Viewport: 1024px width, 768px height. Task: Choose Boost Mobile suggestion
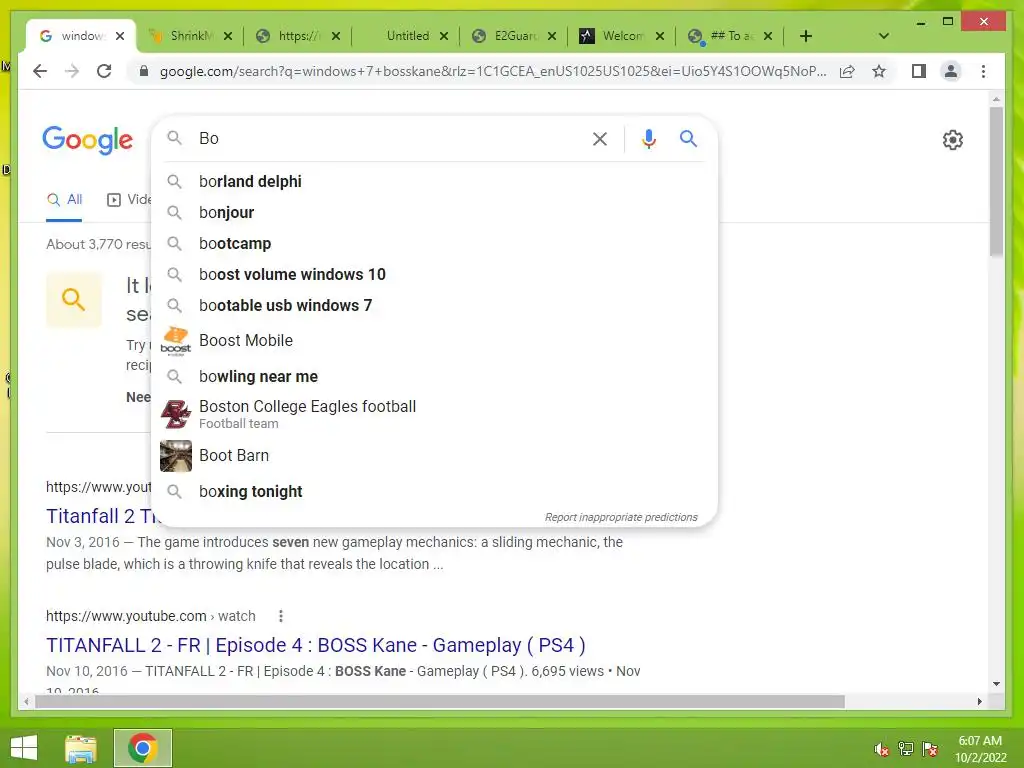434,340
